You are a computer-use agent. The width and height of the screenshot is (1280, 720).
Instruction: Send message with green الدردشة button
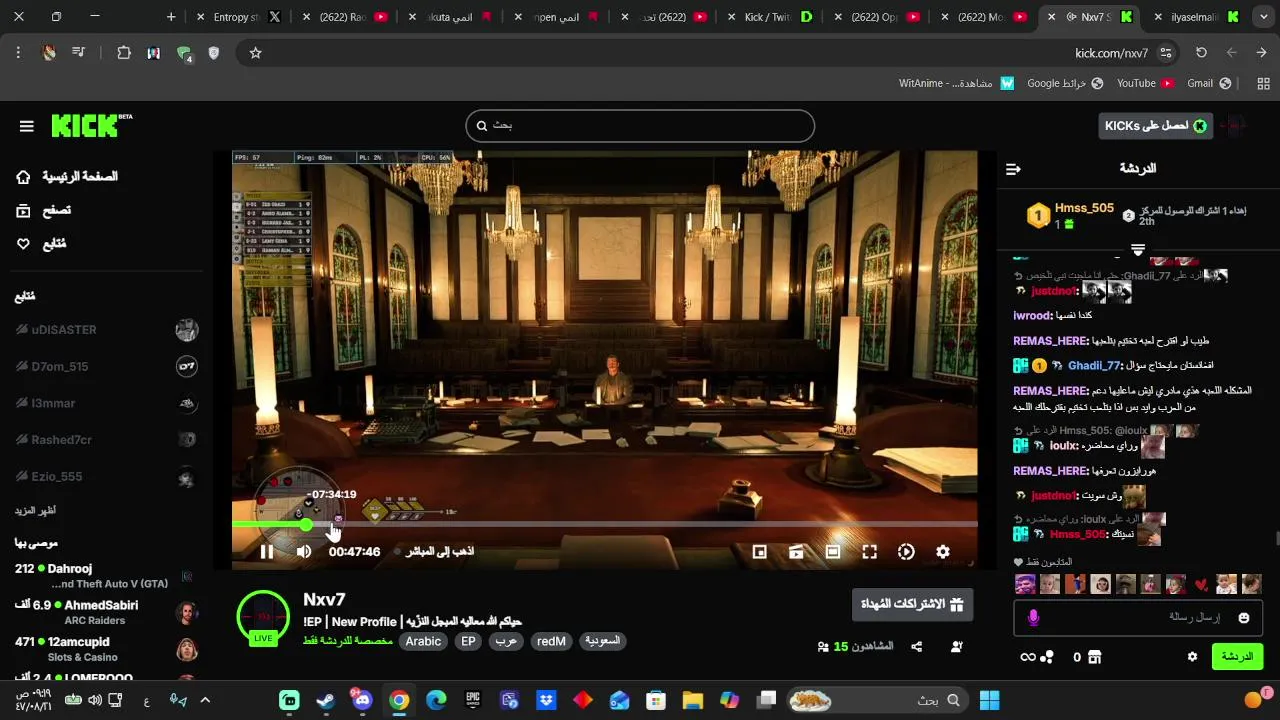[1237, 657]
